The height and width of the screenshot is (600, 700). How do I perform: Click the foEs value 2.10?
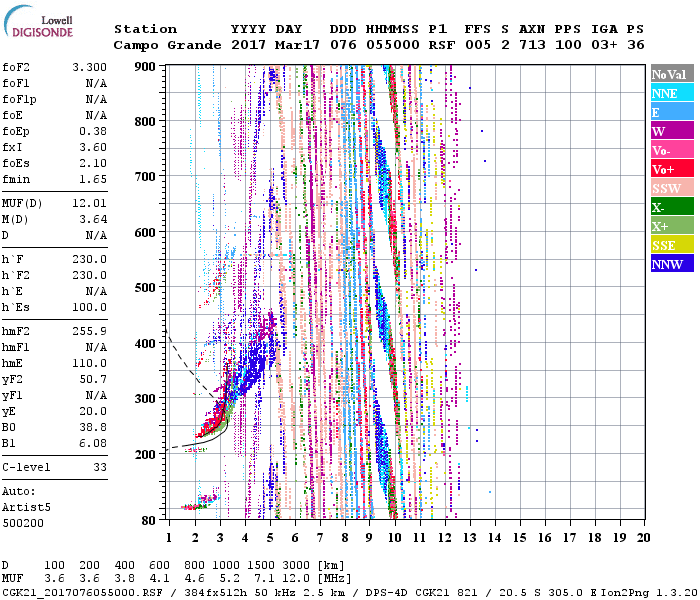[x=93, y=163]
